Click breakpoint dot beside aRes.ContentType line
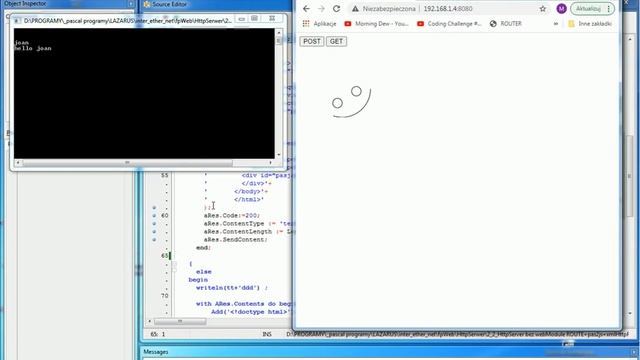The image size is (640, 360). click(154, 224)
